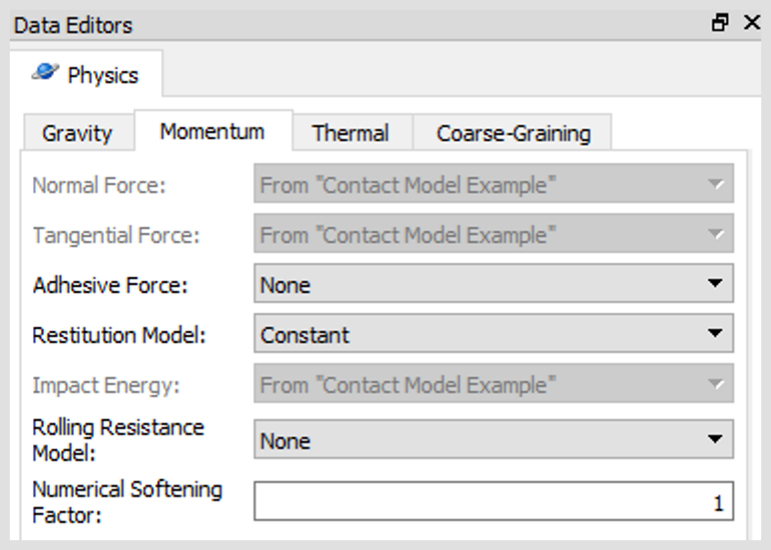Open the Adhesive Force dropdown
Viewport: 771px width, 550px height.
(494, 284)
